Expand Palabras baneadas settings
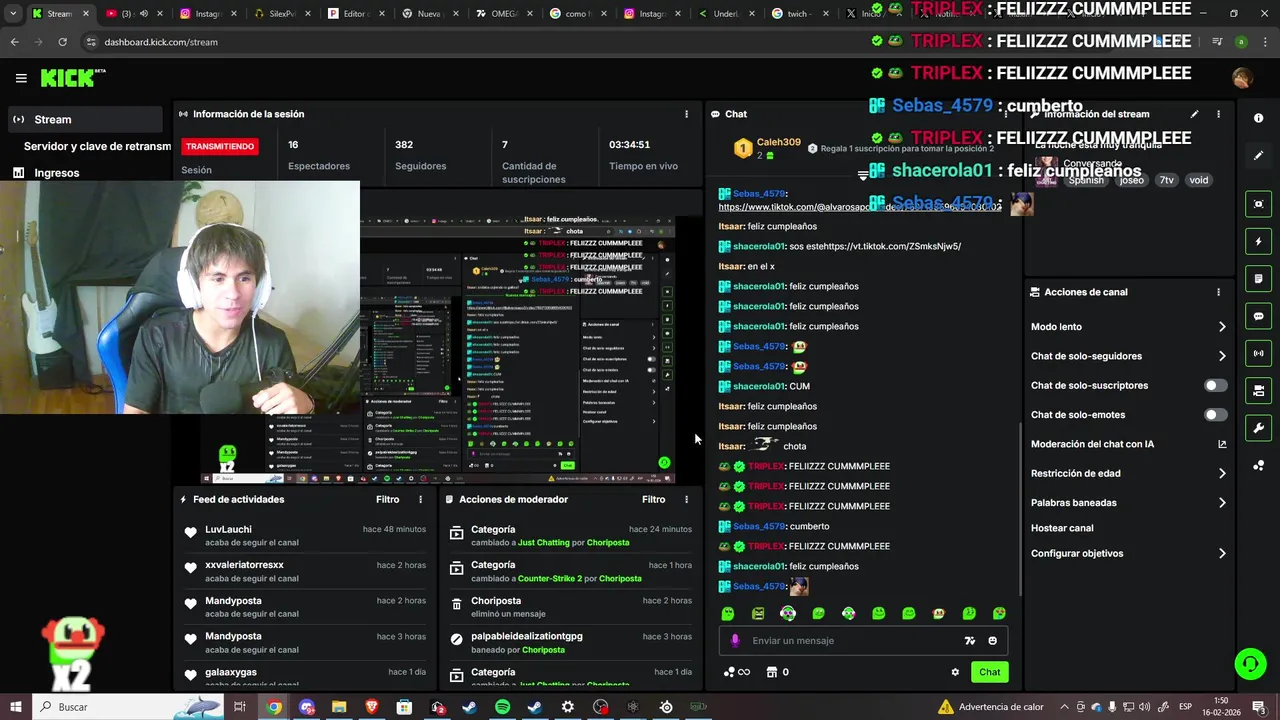The height and width of the screenshot is (720, 1280). tap(1222, 503)
